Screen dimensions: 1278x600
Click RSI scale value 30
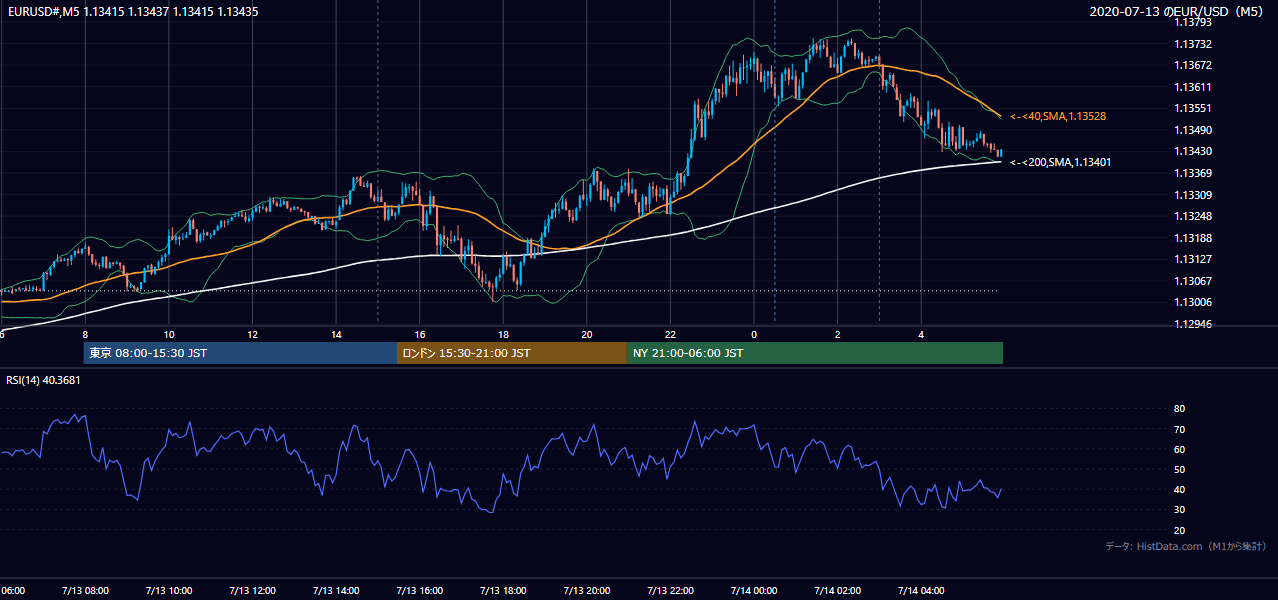pos(1179,509)
